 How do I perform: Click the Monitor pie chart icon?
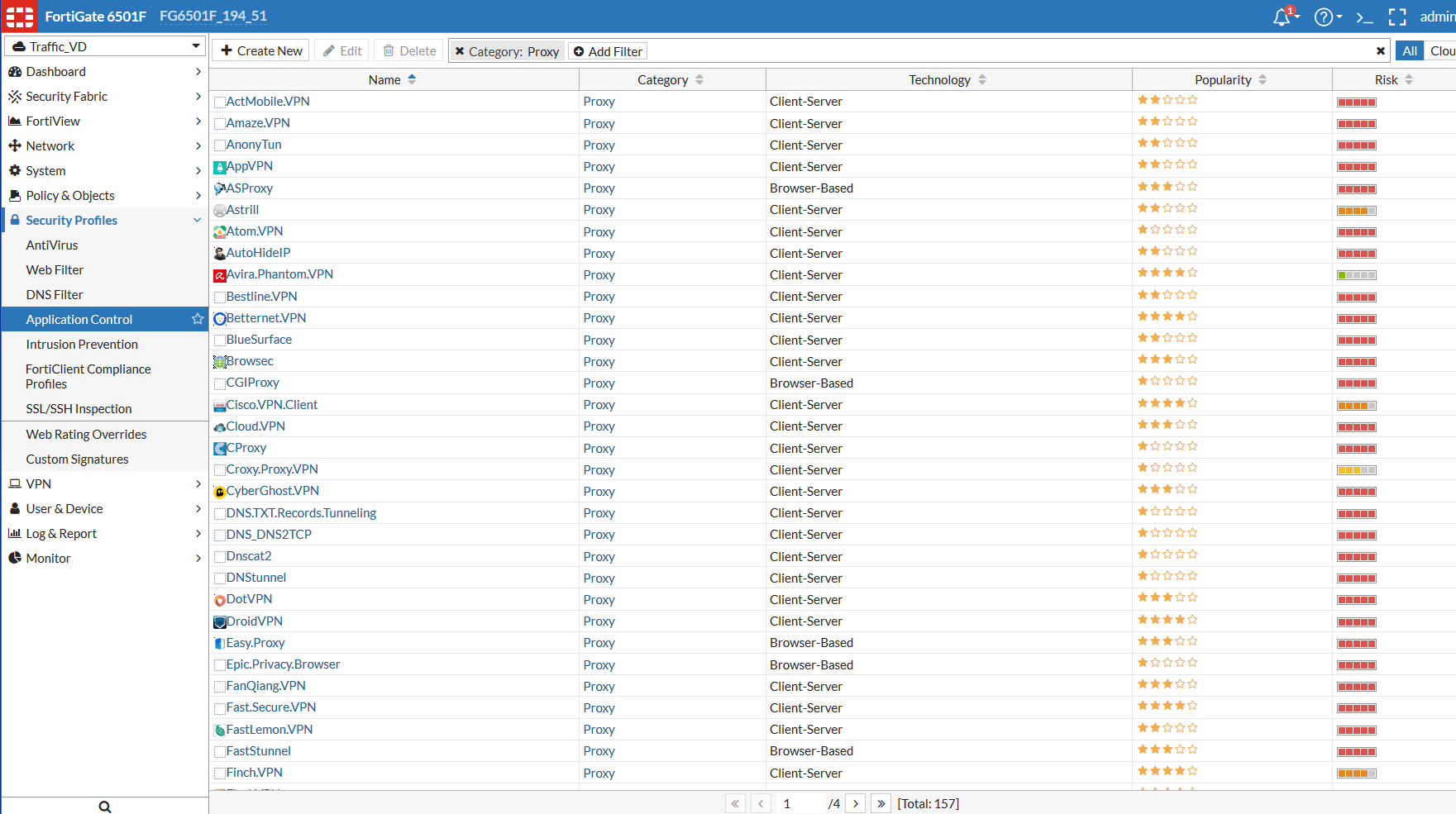coord(15,559)
